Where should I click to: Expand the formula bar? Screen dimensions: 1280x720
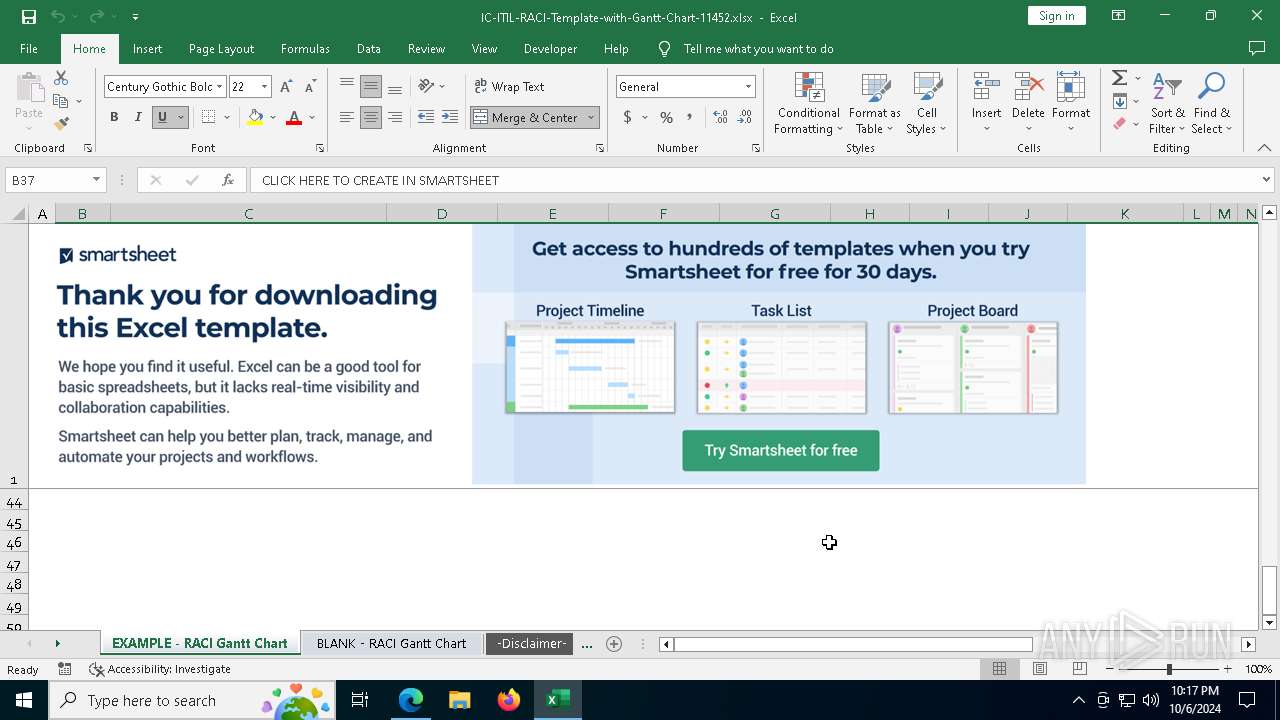tap(1266, 180)
